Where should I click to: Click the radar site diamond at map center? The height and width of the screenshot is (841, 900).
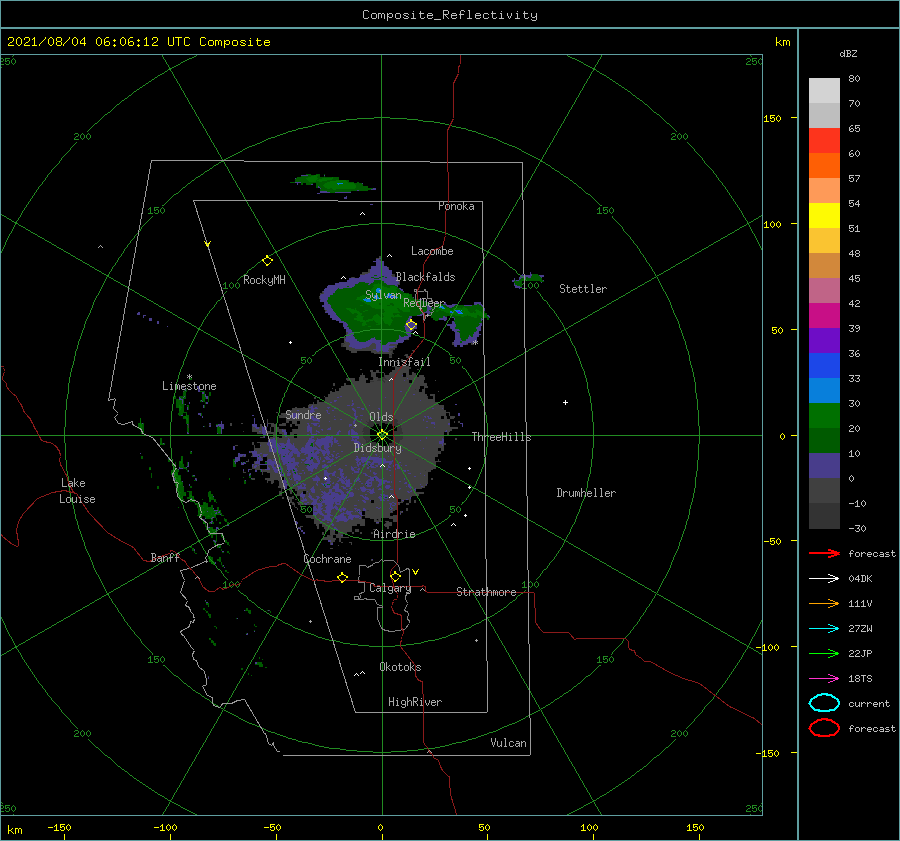tap(382, 435)
